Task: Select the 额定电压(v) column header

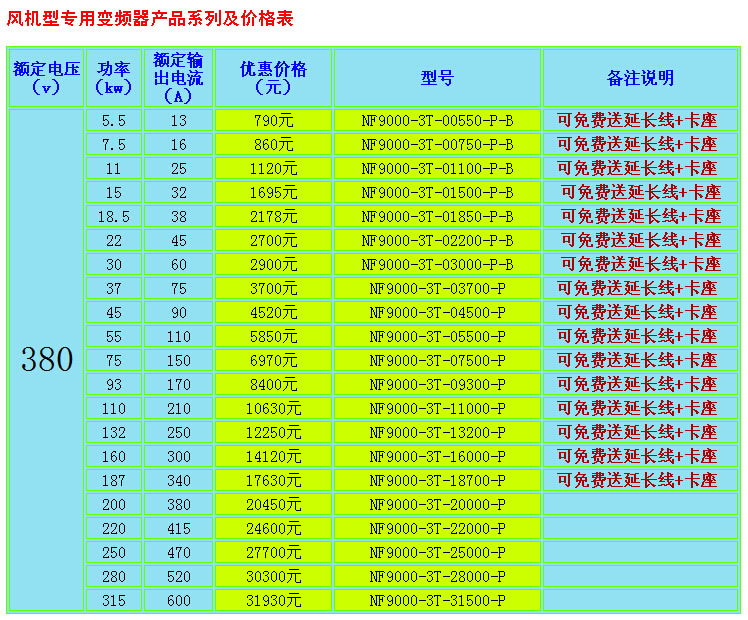Action: (x=46, y=78)
